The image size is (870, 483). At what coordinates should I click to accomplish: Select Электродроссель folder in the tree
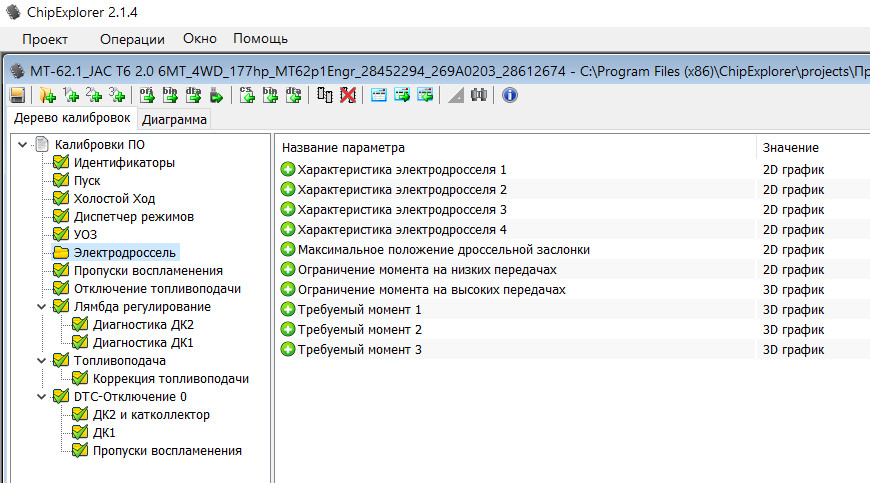pos(117,253)
